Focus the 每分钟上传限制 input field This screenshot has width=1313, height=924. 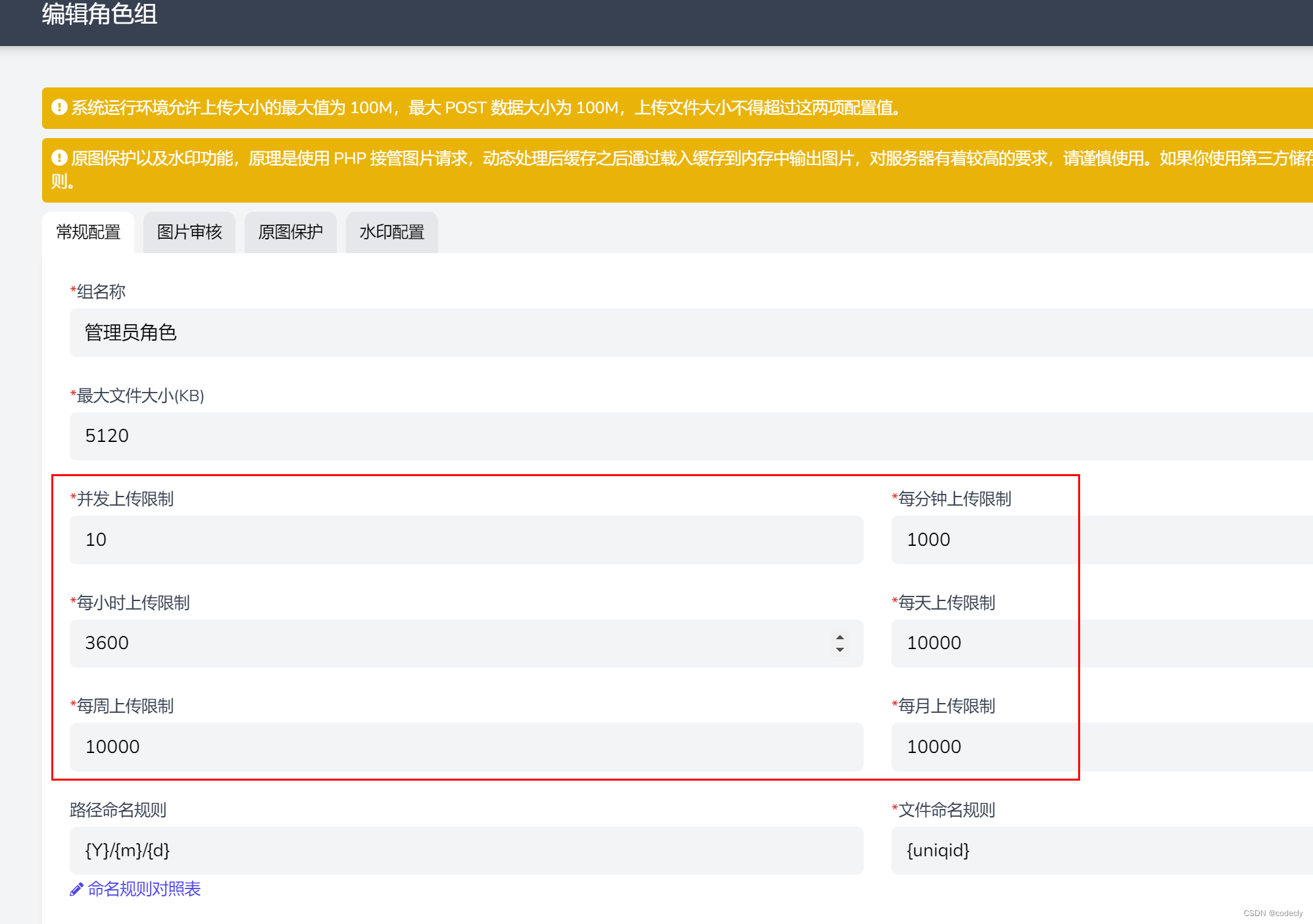click(x=1102, y=540)
